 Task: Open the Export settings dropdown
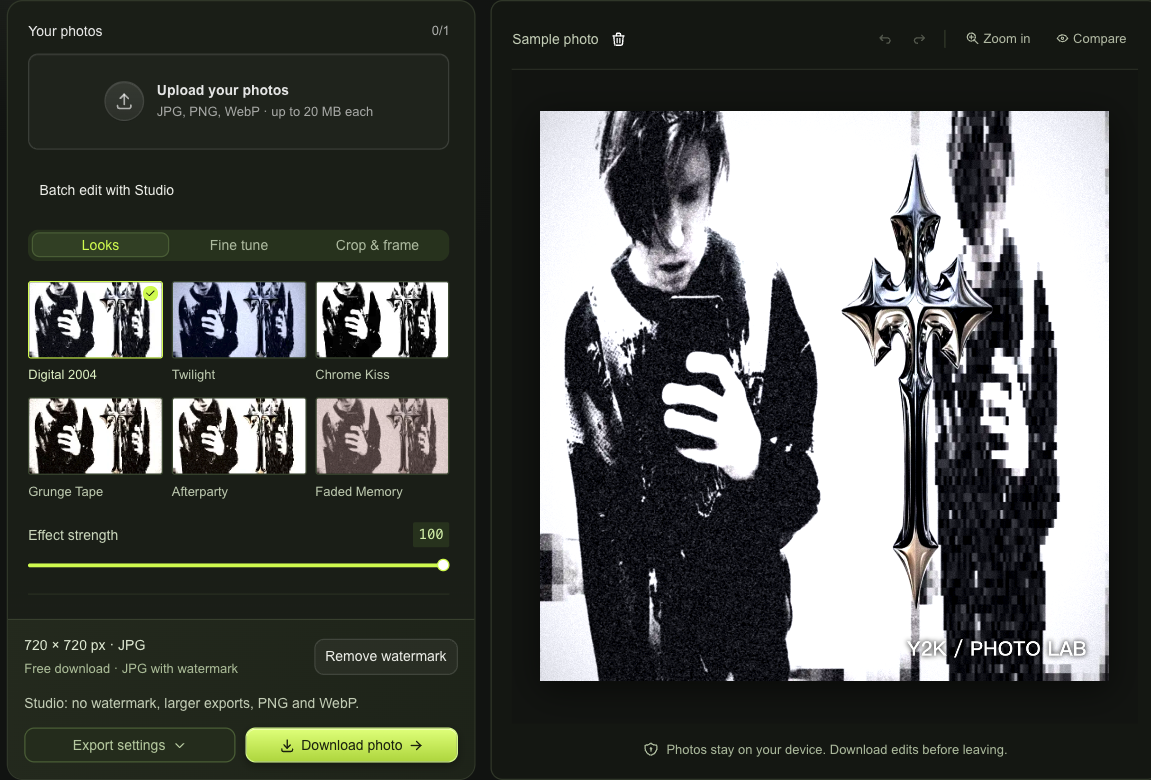tap(130, 746)
